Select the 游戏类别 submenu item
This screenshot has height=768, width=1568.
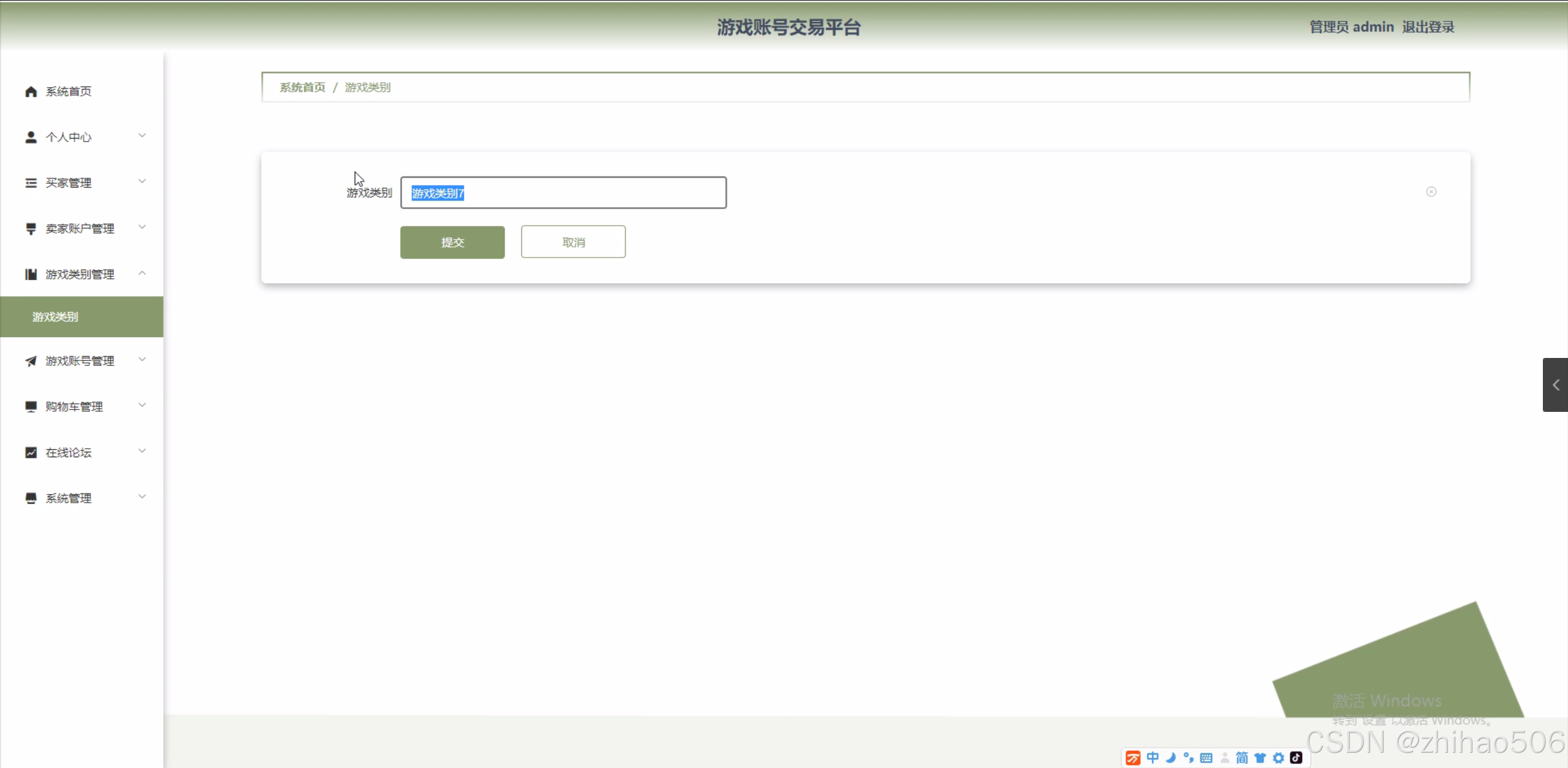coord(55,317)
